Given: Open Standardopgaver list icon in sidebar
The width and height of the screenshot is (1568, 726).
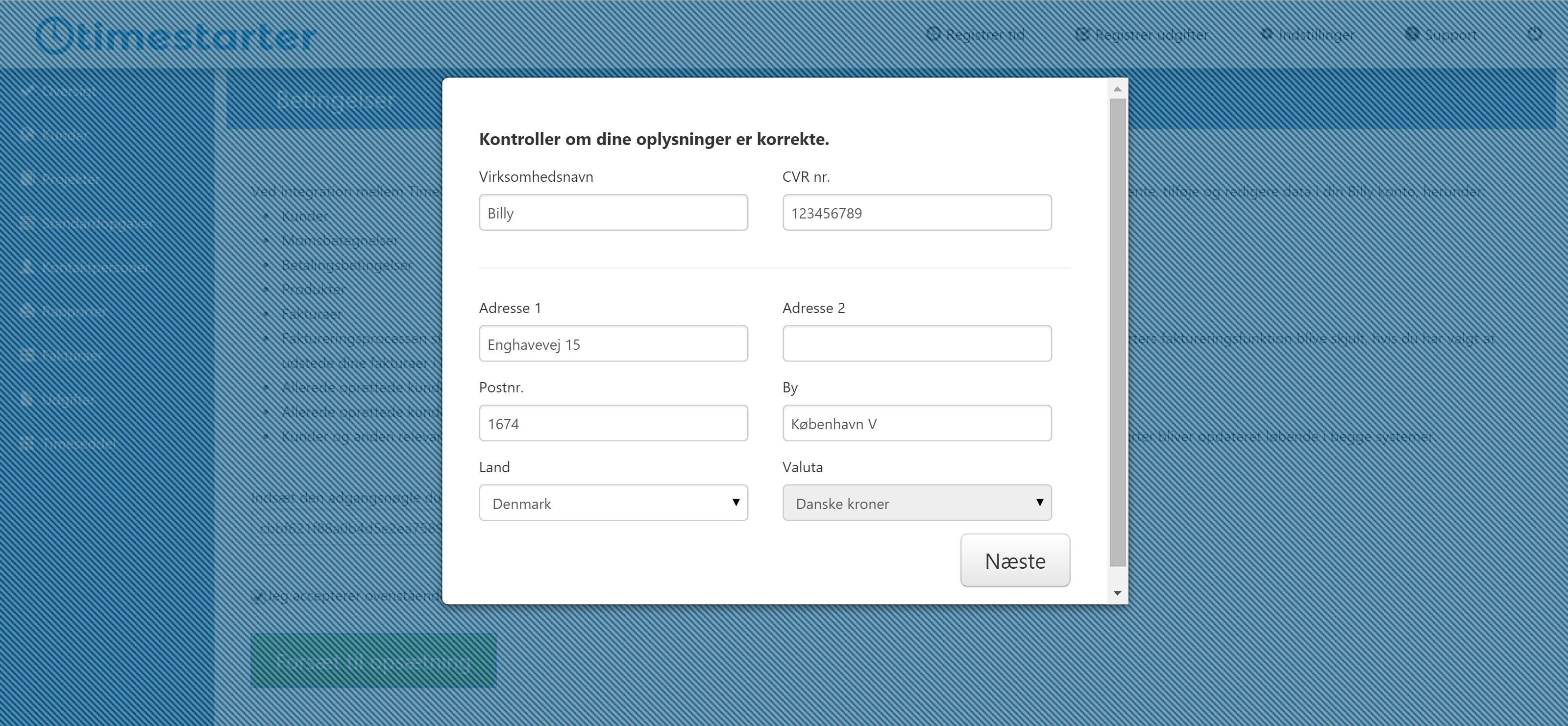Looking at the screenshot, I should 27,223.
